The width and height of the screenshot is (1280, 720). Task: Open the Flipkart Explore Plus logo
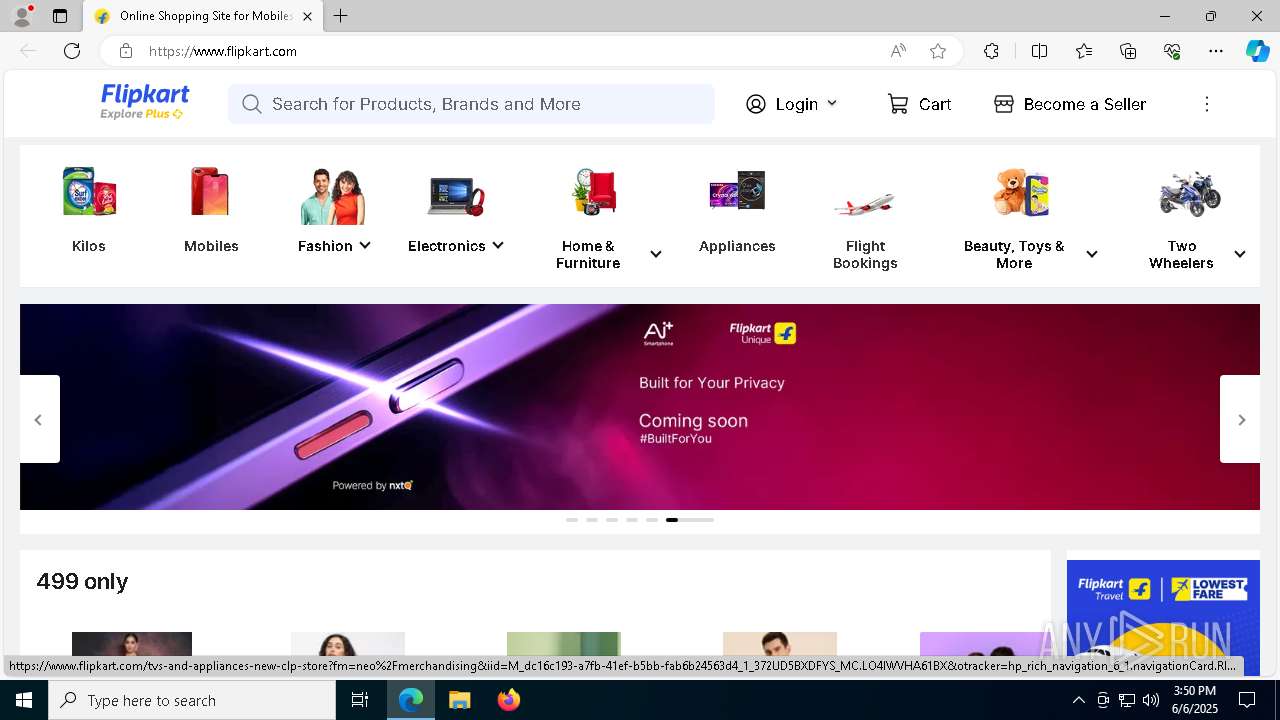[145, 103]
